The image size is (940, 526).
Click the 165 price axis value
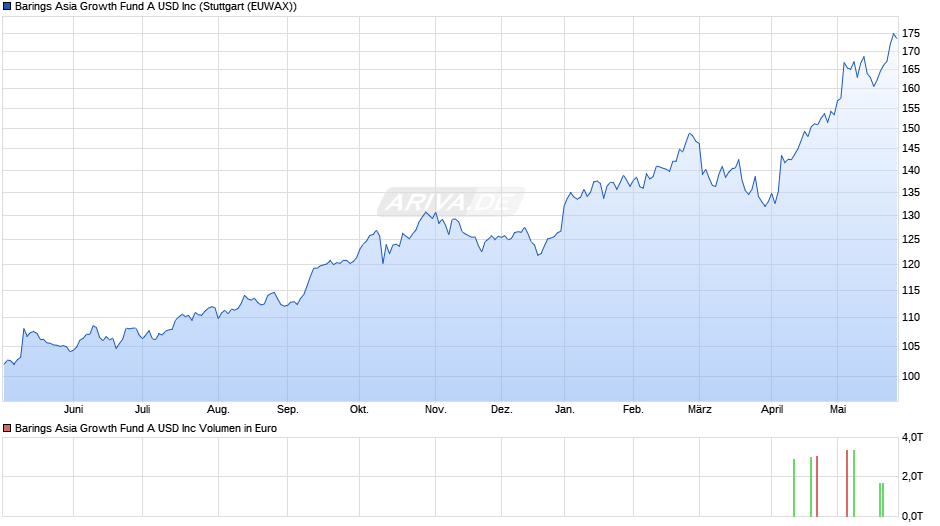(x=911, y=70)
